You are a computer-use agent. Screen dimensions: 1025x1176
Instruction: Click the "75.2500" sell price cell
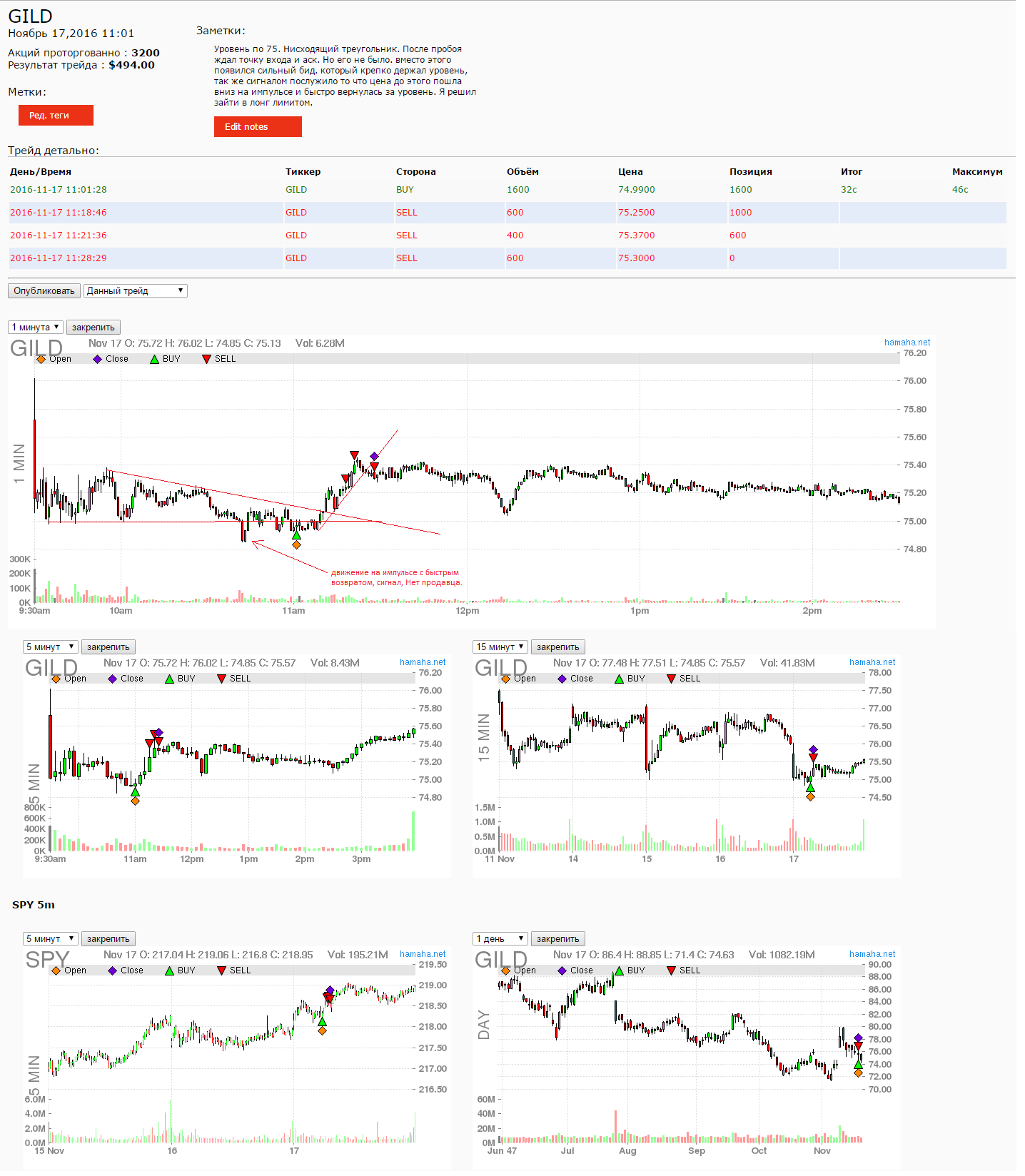pos(637,213)
